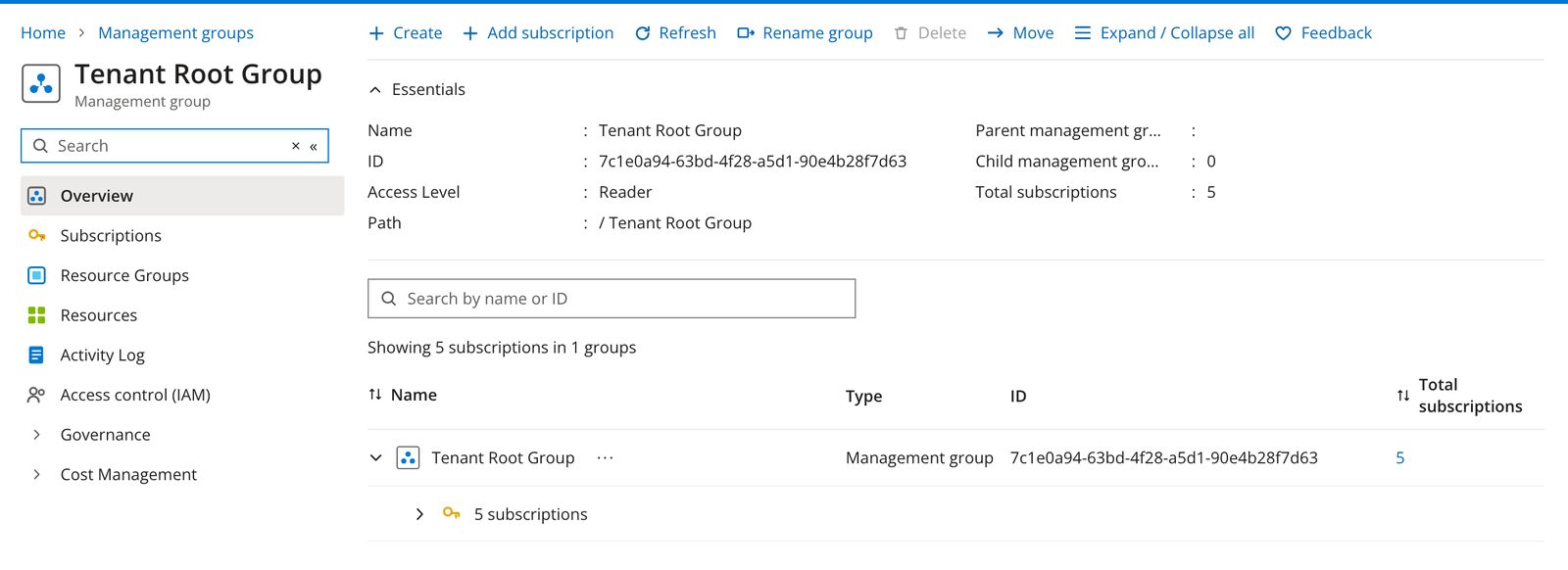Click the Name column header
The height and width of the screenshot is (570, 1568).
(414, 395)
